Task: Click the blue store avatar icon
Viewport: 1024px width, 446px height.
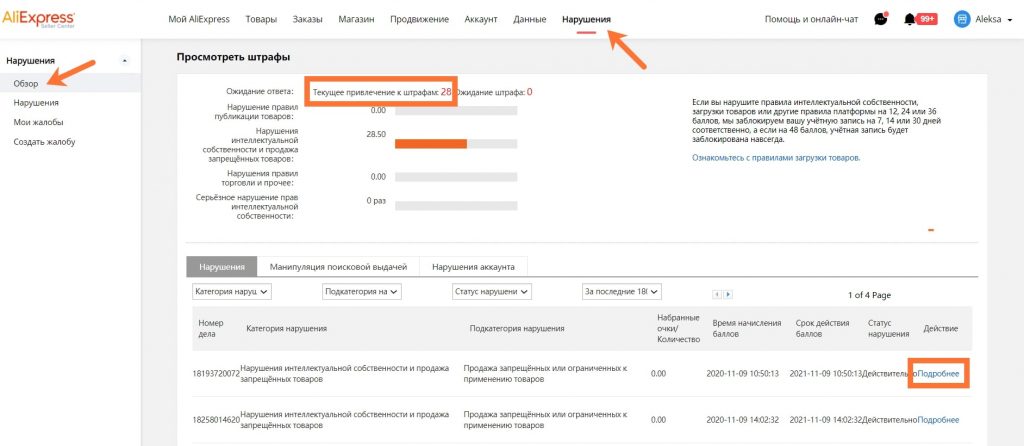Action: (961, 19)
